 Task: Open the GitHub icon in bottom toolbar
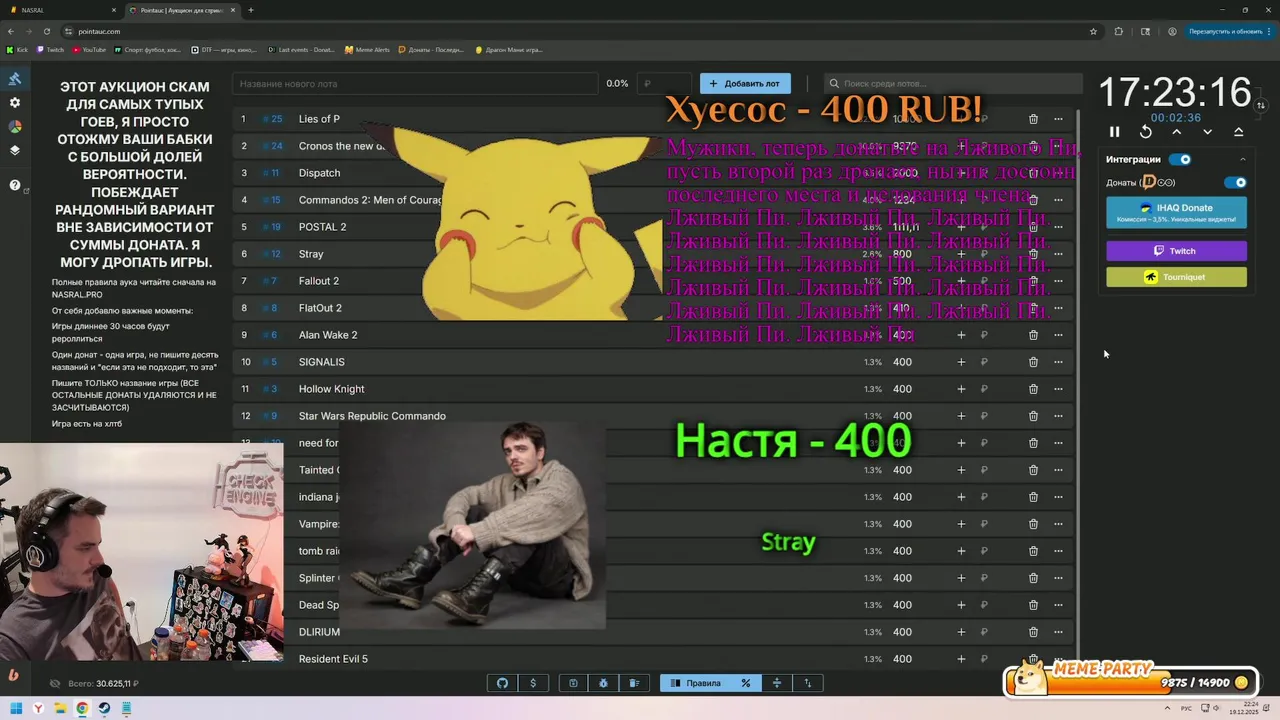(x=503, y=683)
